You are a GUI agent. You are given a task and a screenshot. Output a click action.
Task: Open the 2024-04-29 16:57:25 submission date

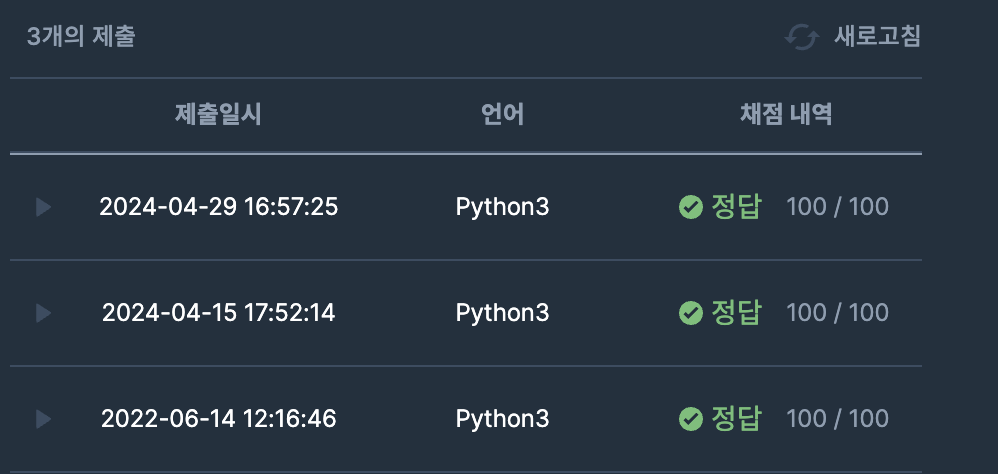click(x=218, y=207)
